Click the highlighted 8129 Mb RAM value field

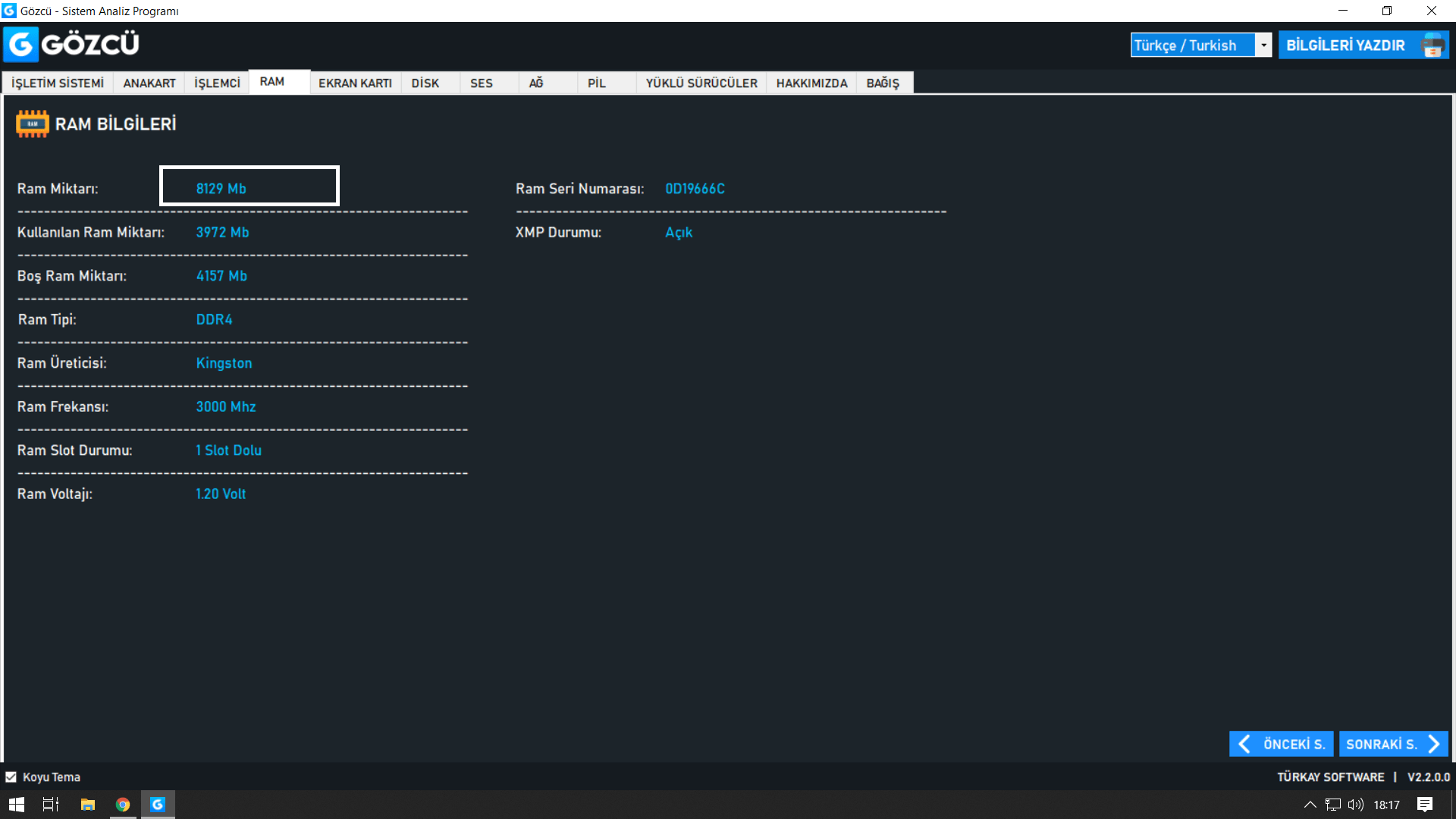(x=249, y=186)
